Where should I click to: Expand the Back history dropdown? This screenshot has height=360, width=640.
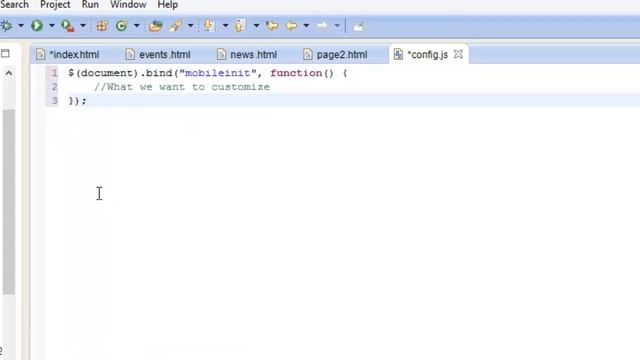coord(306,26)
